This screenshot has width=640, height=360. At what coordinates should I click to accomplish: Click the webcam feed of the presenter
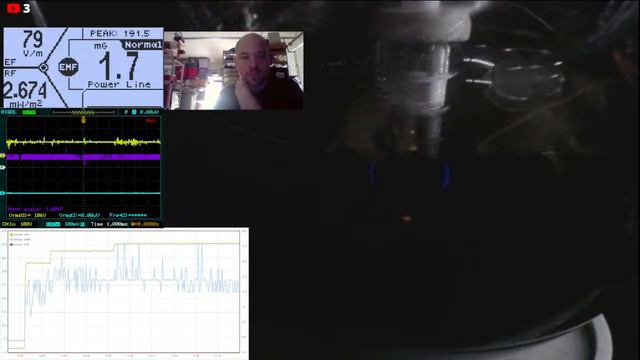pyautogui.click(x=233, y=71)
